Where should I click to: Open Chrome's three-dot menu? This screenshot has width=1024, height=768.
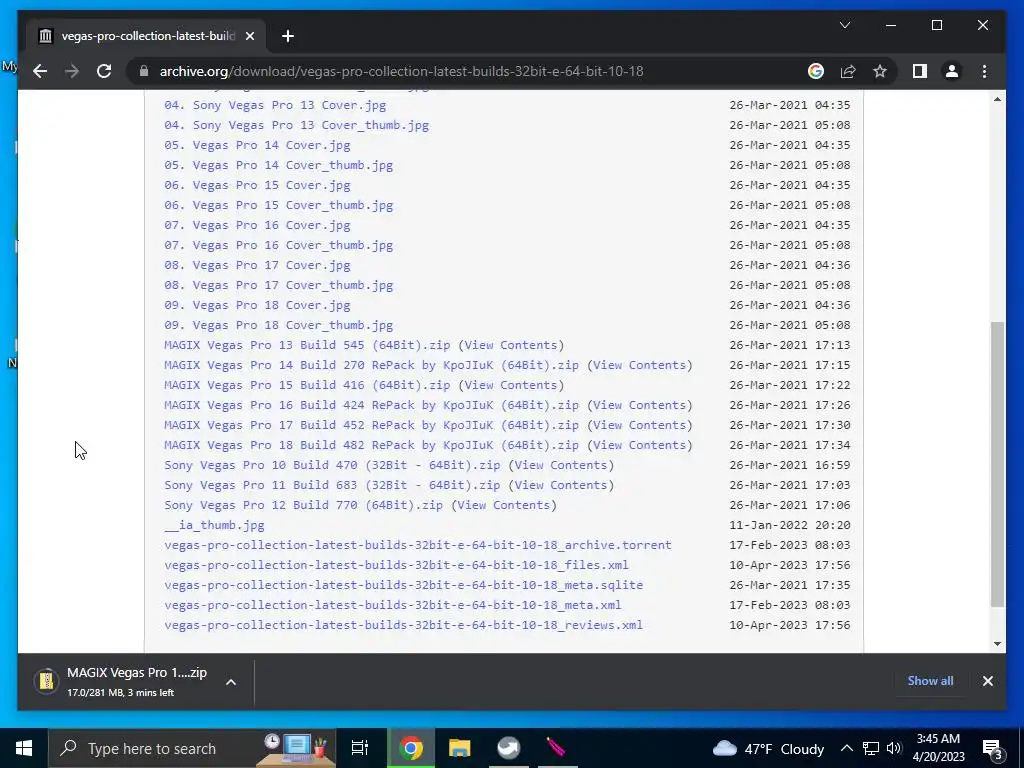(984, 71)
